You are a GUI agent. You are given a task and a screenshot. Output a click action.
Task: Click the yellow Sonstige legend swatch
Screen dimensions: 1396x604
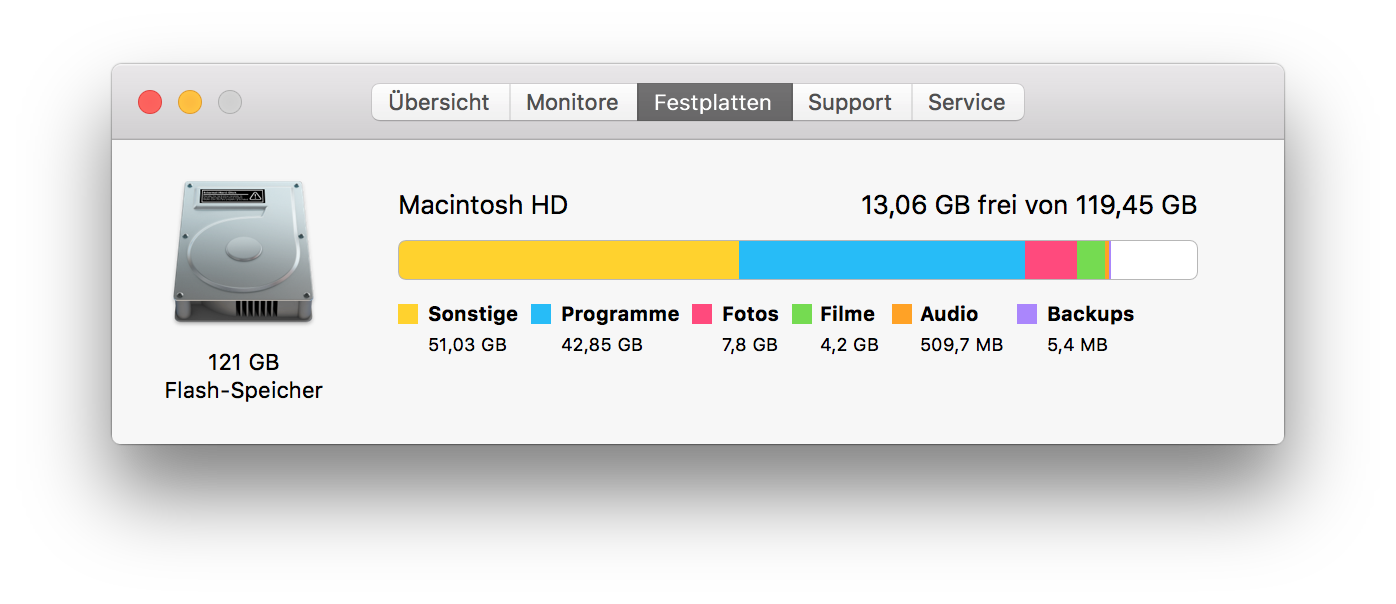click(x=408, y=314)
